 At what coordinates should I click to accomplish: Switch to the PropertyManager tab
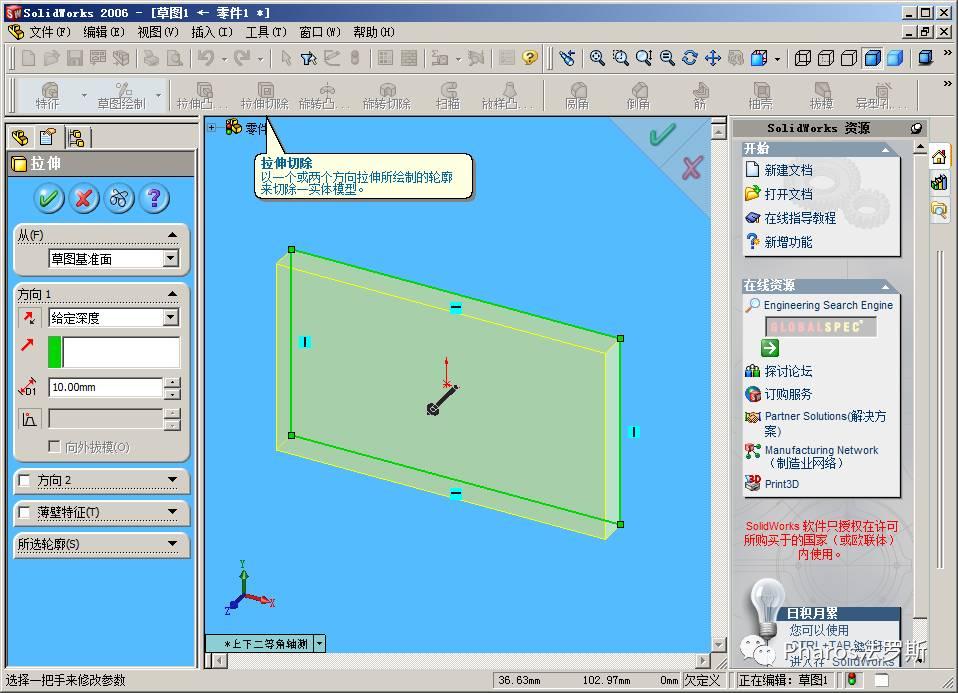click(x=48, y=138)
